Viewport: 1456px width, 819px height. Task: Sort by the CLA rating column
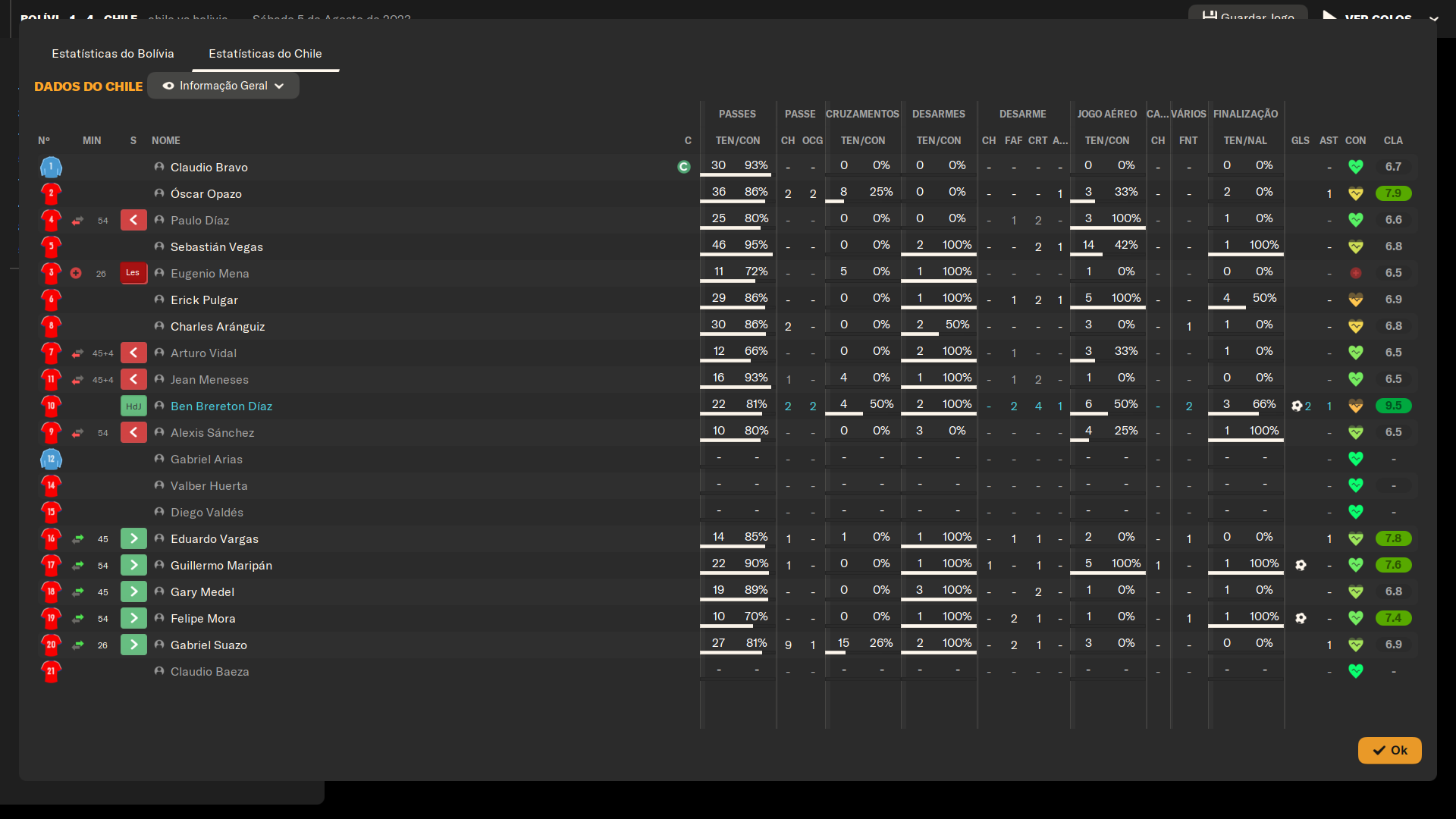[1393, 140]
